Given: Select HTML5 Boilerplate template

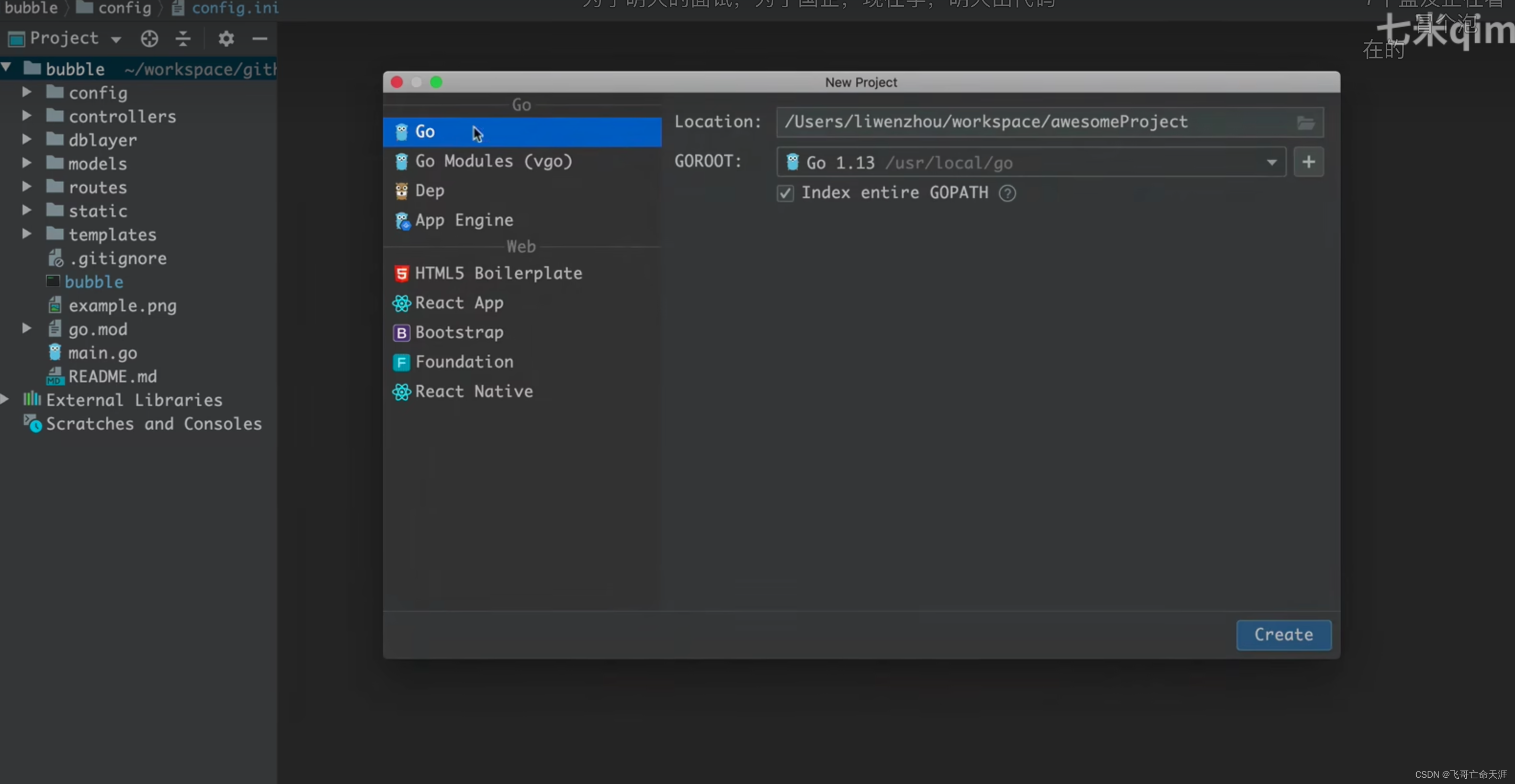Looking at the screenshot, I should pos(521,273).
